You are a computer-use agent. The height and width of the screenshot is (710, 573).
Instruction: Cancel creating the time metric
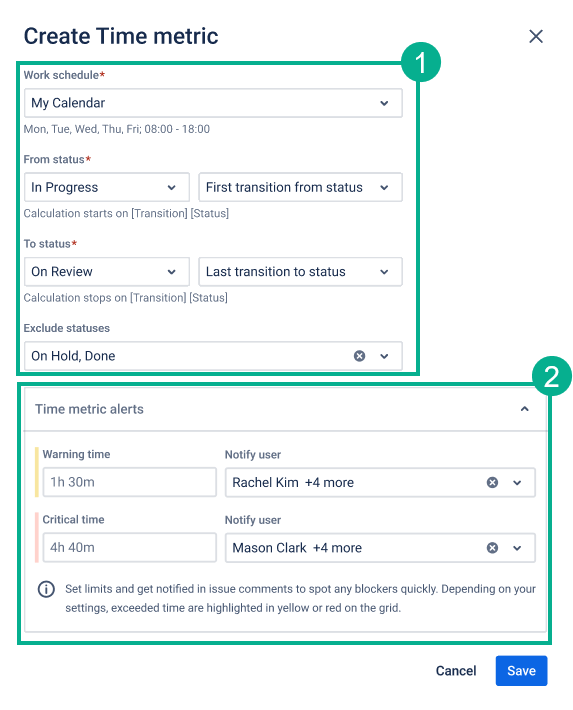coord(456,671)
